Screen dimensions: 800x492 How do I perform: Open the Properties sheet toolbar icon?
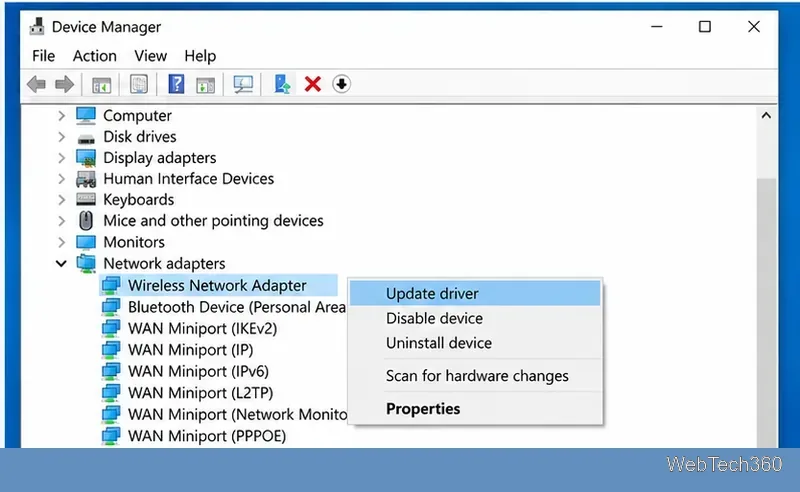pos(138,84)
